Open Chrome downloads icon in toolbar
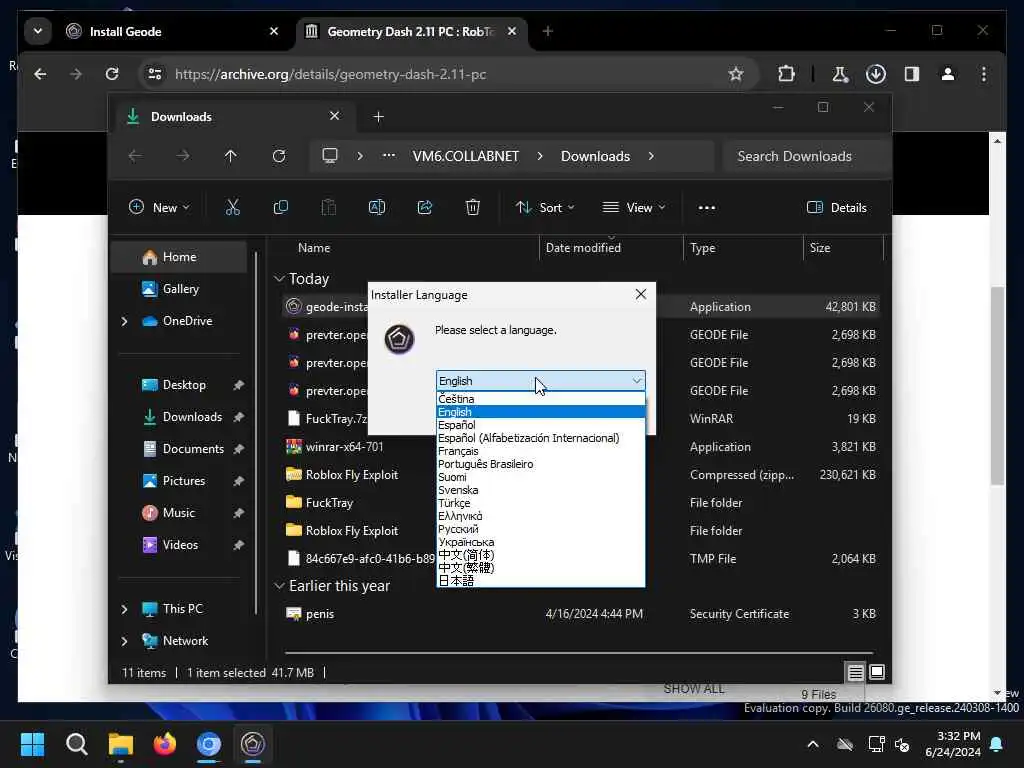 click(876, 74)
